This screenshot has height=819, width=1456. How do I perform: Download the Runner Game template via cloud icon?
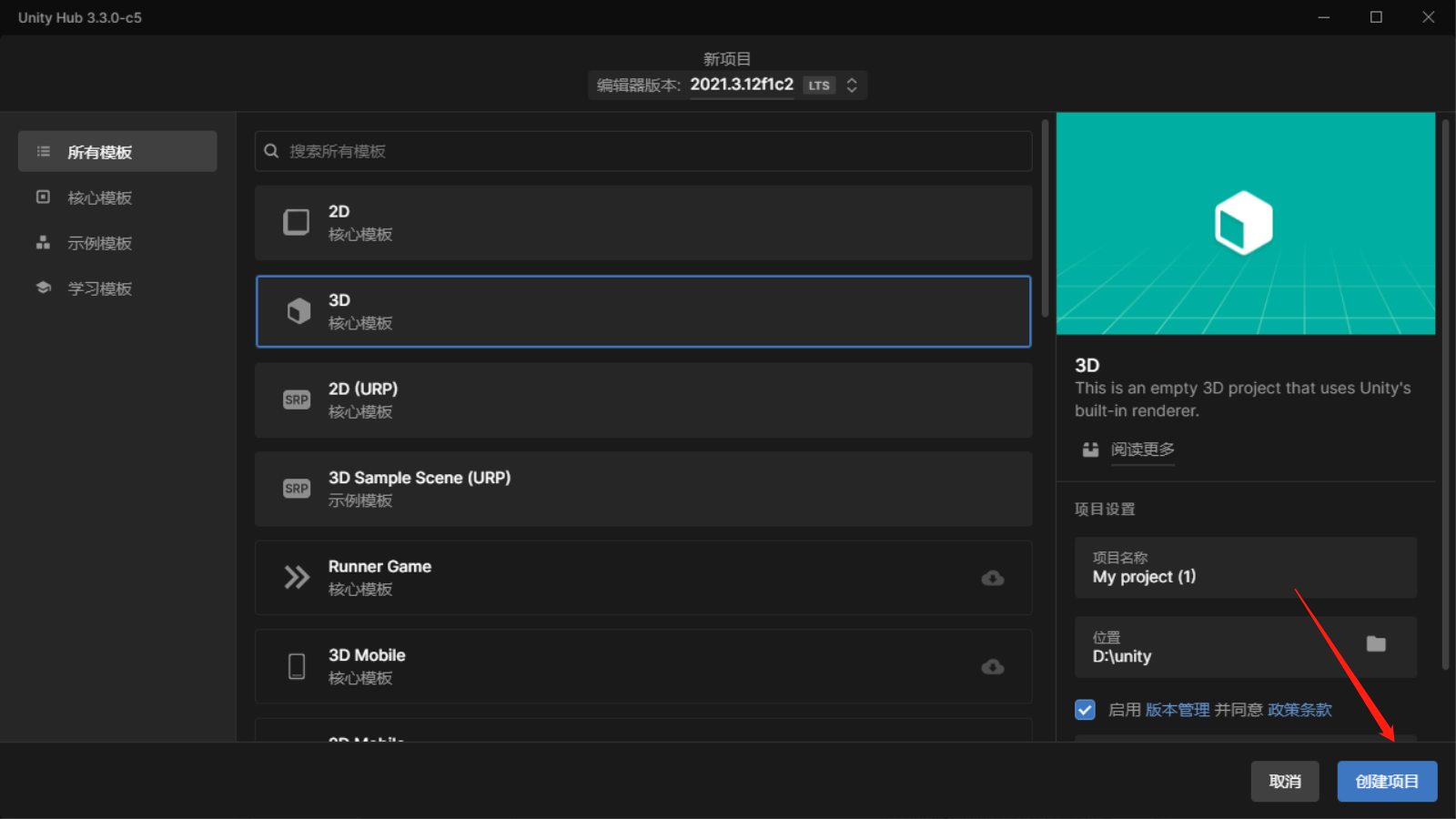(x=993, y=578)
